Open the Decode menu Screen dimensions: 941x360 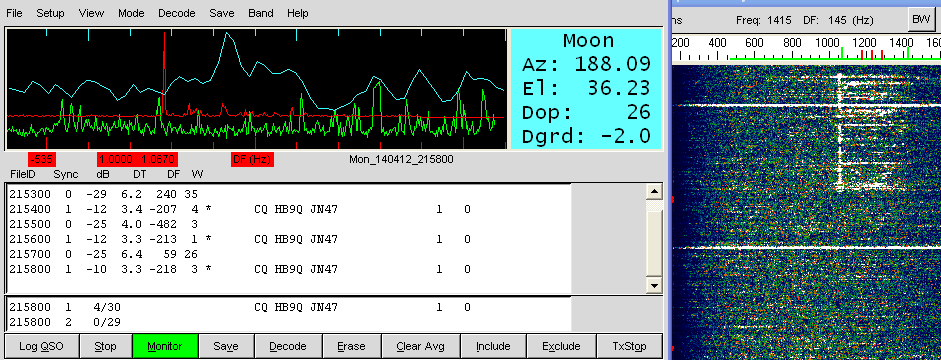[176, 13]
